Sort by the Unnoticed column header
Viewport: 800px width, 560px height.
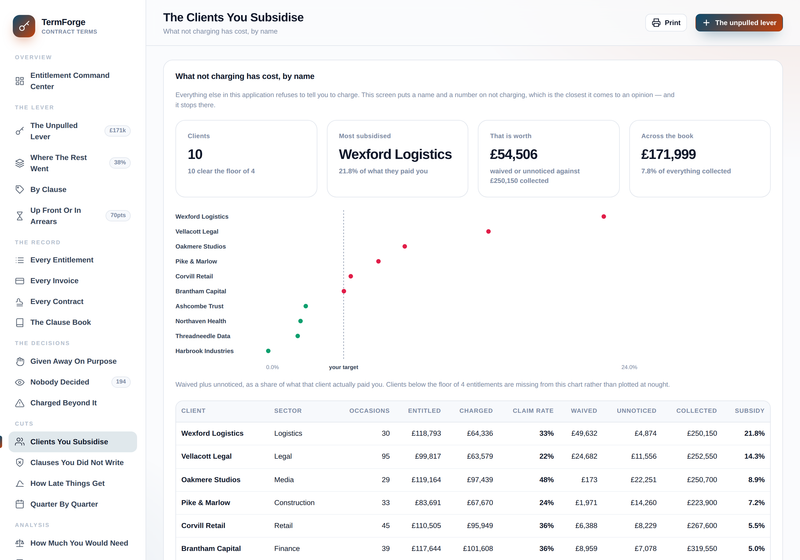pyautogui.click(x=636, y=411)
